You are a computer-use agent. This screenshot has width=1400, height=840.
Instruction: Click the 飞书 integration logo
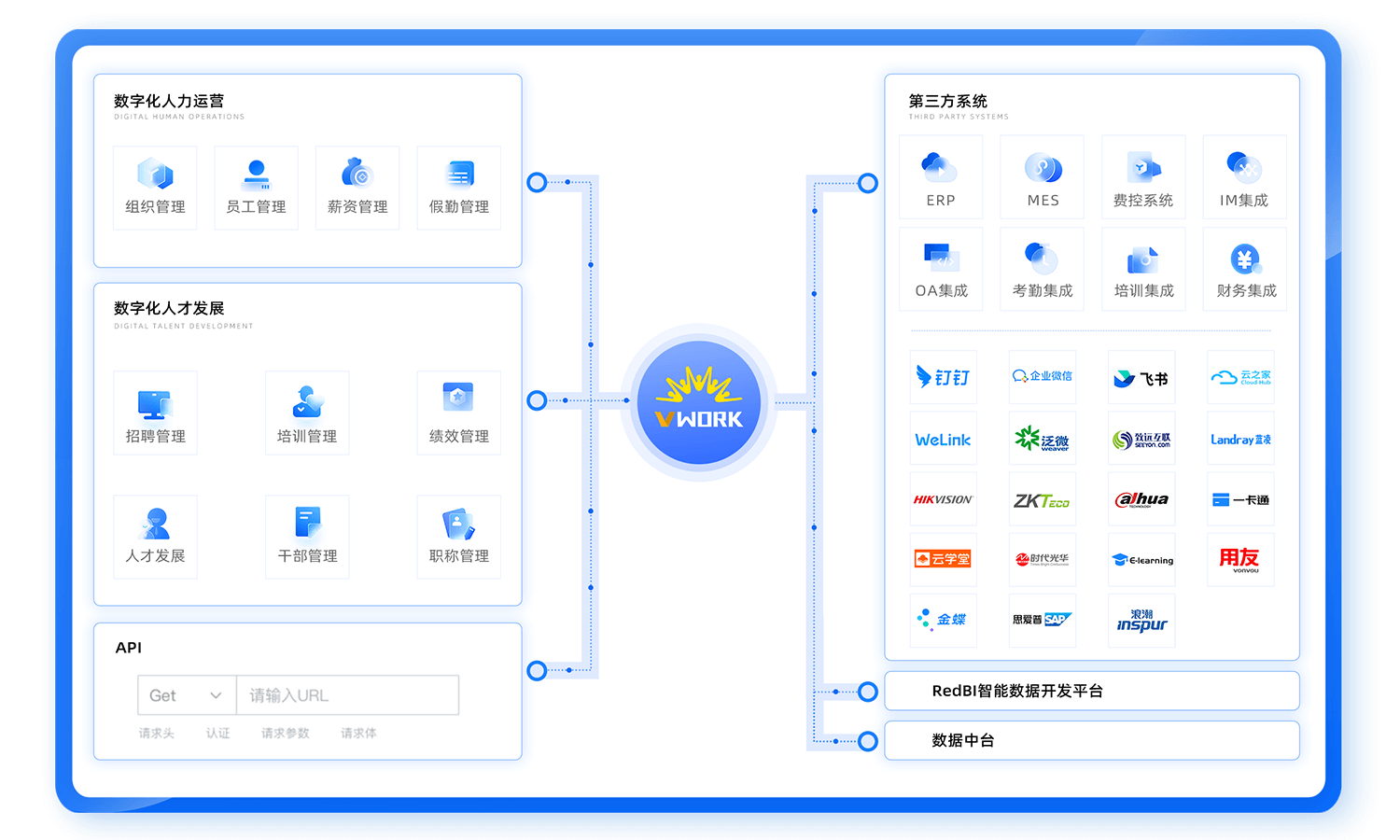point(1141,377)
